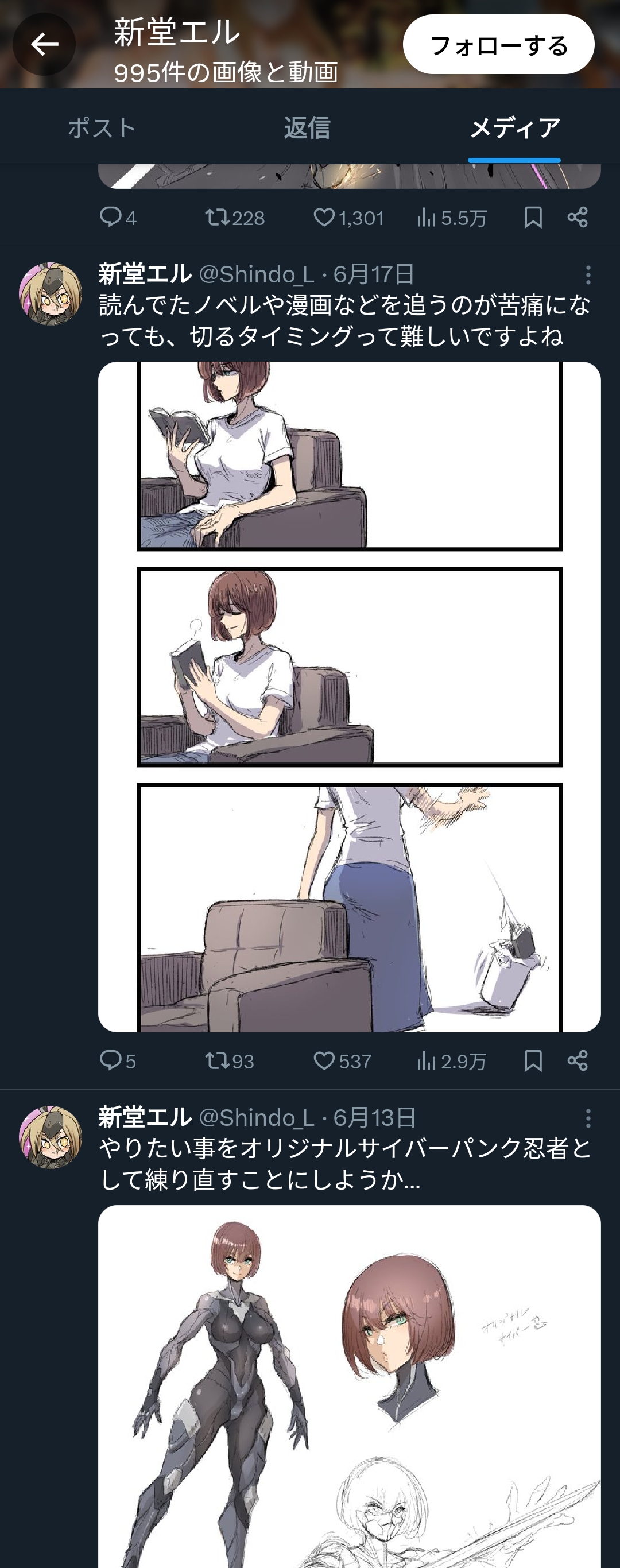620x1568 pixels.
Task: Switch to the 返信 tab
Action: pyautogui.click(x=307, y=128)
